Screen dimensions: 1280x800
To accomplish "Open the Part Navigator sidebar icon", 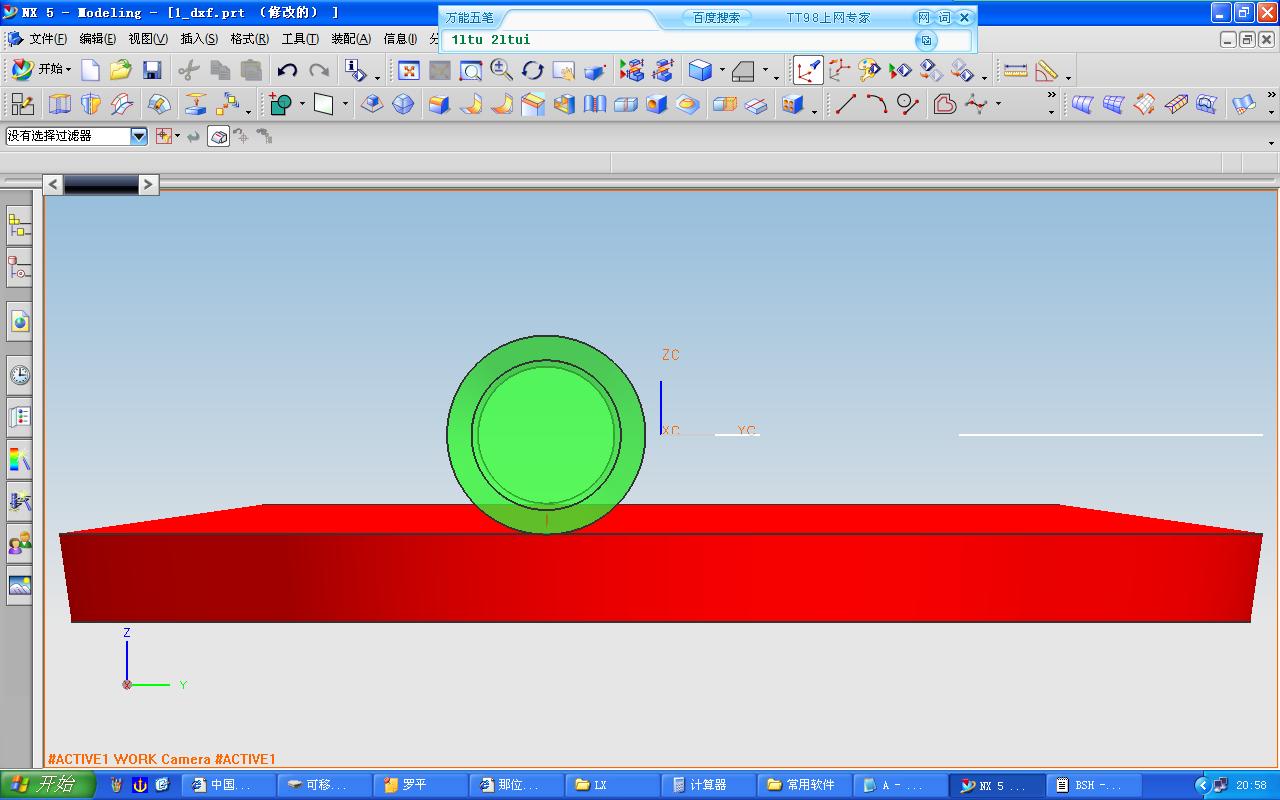I will [x=19, y=268].
